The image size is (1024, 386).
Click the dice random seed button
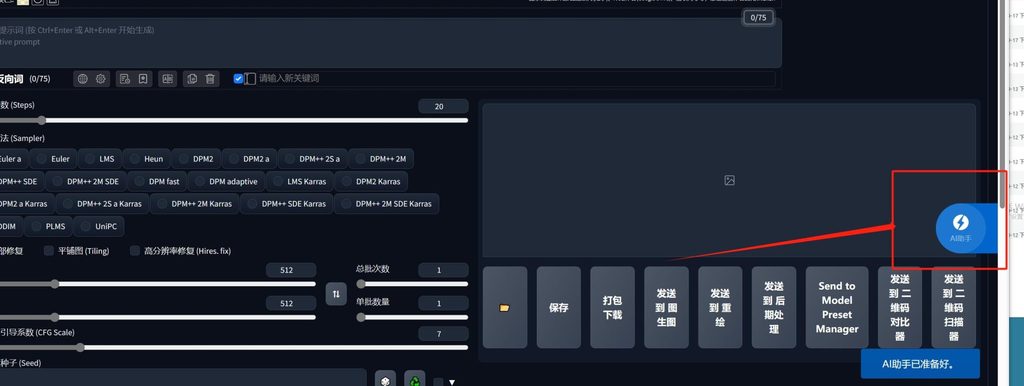pyautogui.click(x=385, y=380)
